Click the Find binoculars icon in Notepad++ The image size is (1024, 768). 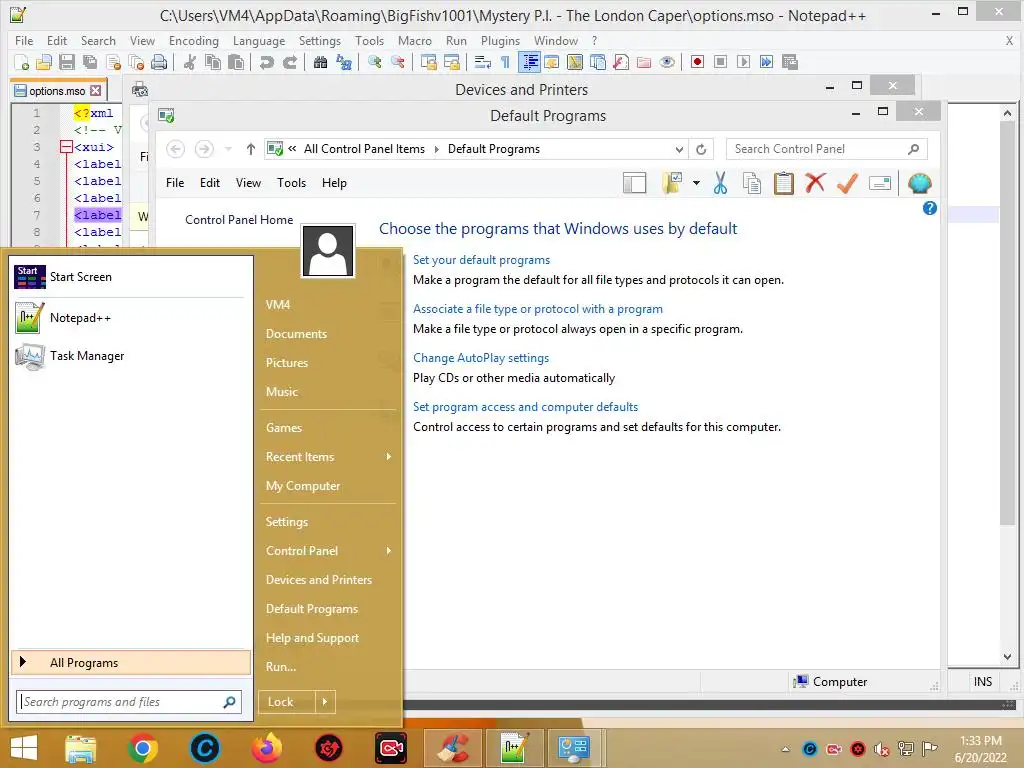click(320, 62)
